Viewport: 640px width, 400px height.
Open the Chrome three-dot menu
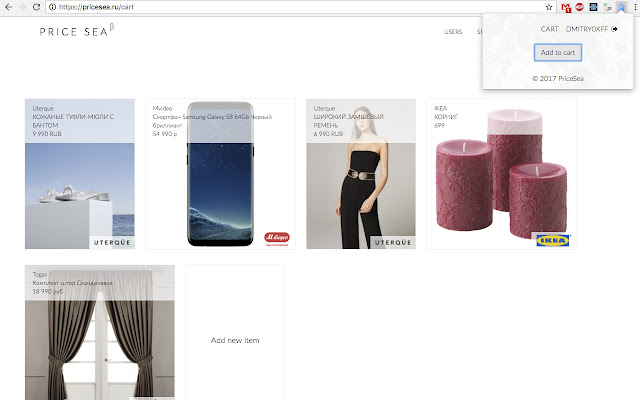point(635,7)
